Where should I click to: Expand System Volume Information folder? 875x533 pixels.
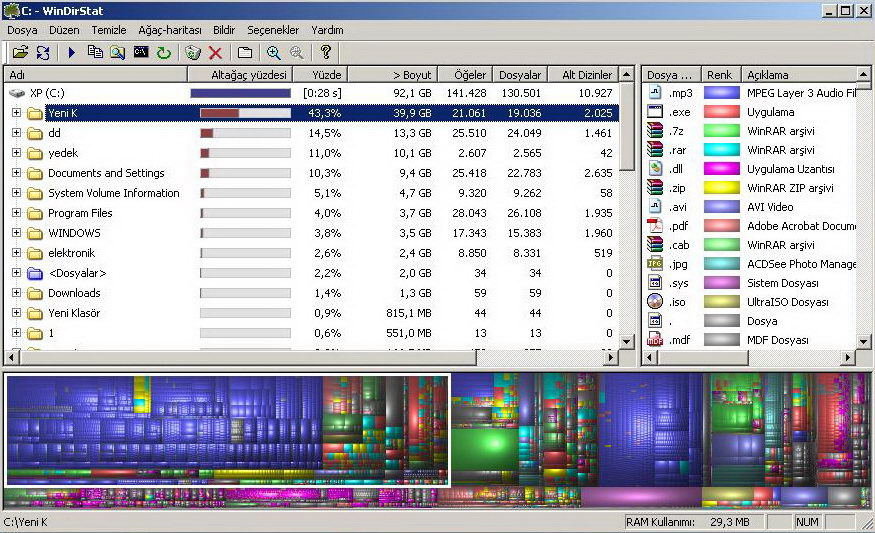[16, 193]
